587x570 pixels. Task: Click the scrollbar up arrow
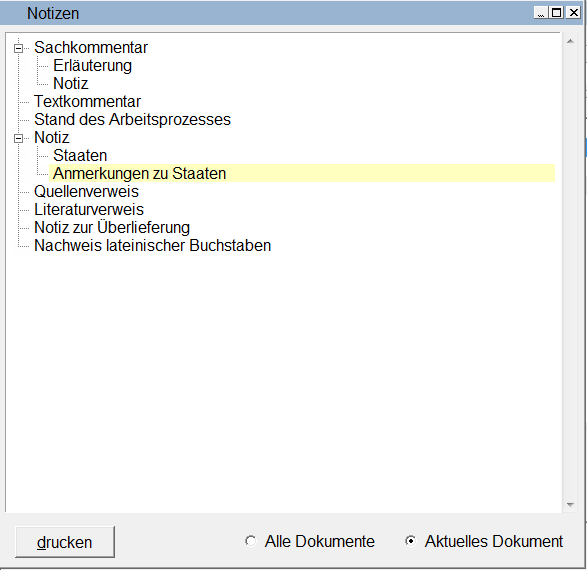pos(570,41)
